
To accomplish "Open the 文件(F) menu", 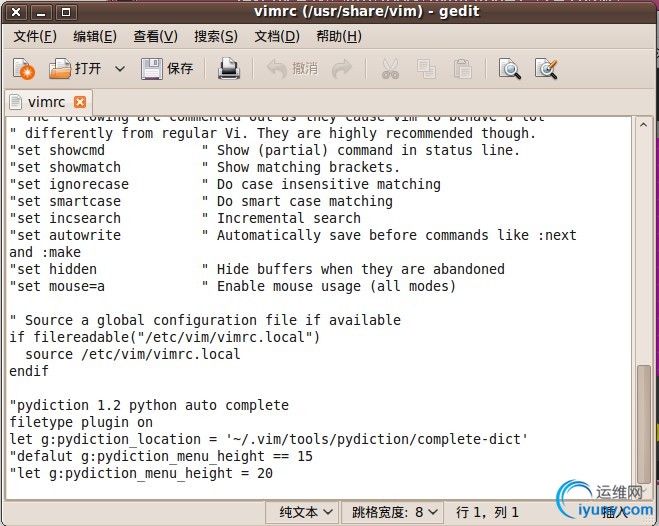I will click(35, 37).
